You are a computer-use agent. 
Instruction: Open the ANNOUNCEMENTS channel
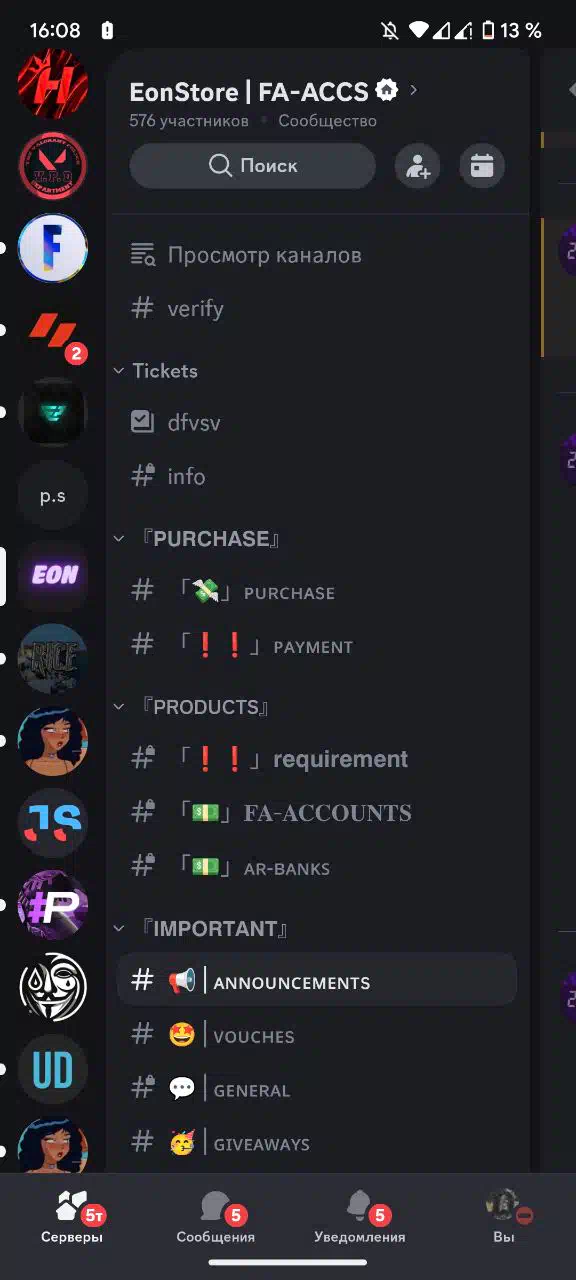tap(317, 982)
